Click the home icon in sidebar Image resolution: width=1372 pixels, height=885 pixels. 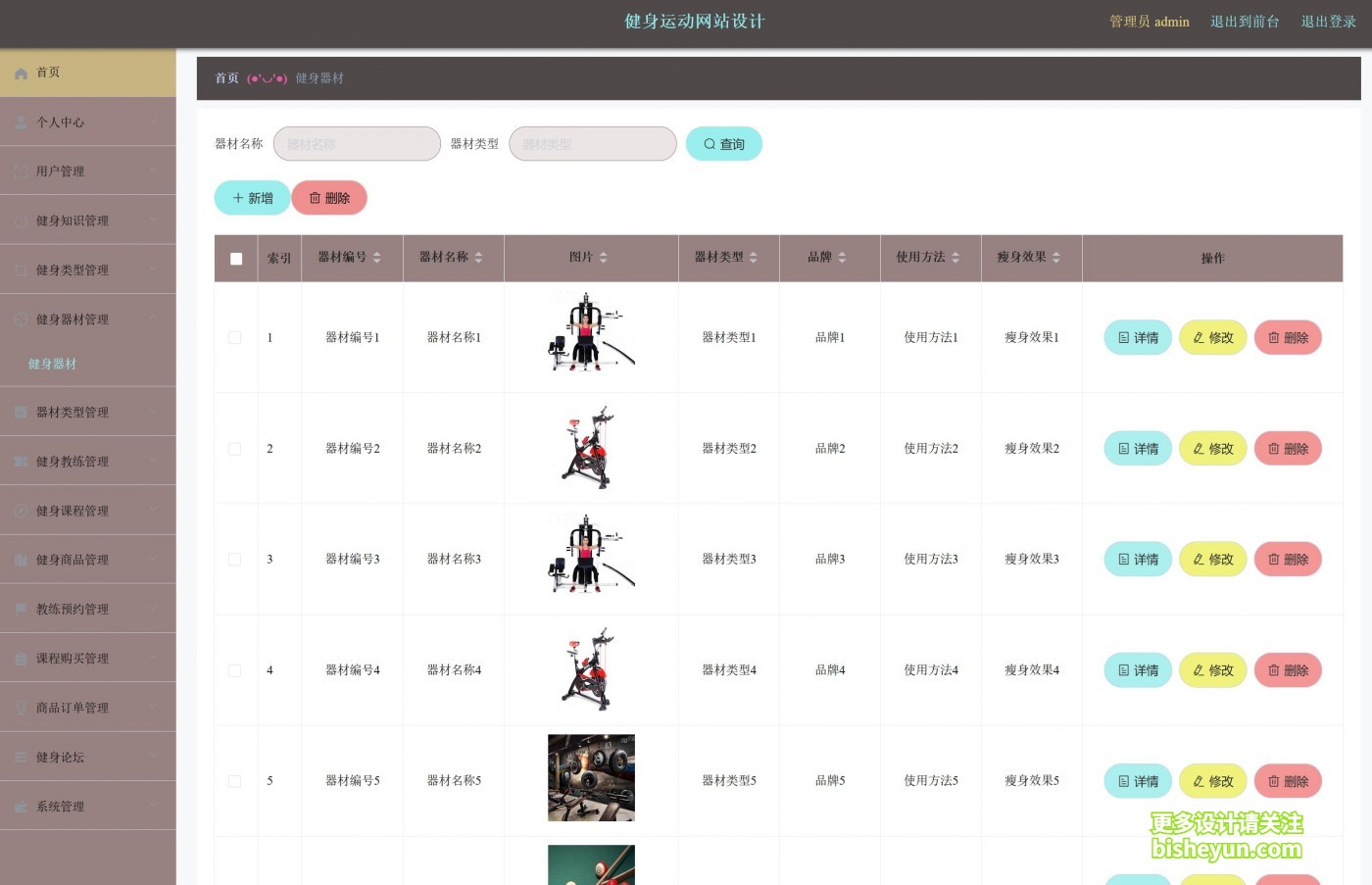point(21,74)
